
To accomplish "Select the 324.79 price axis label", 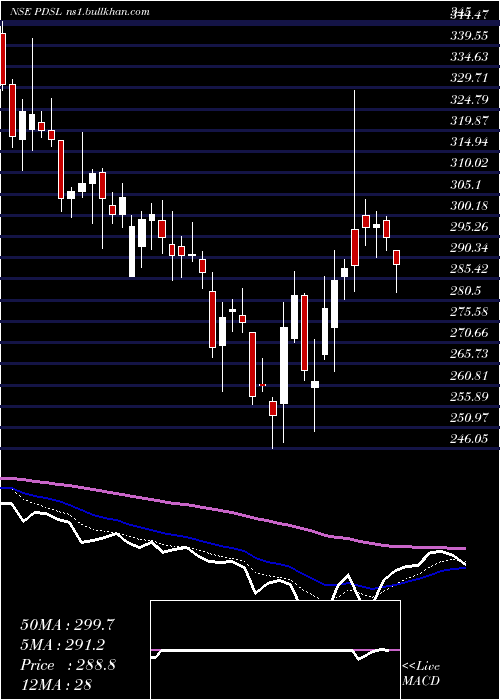I will [469, 100].
